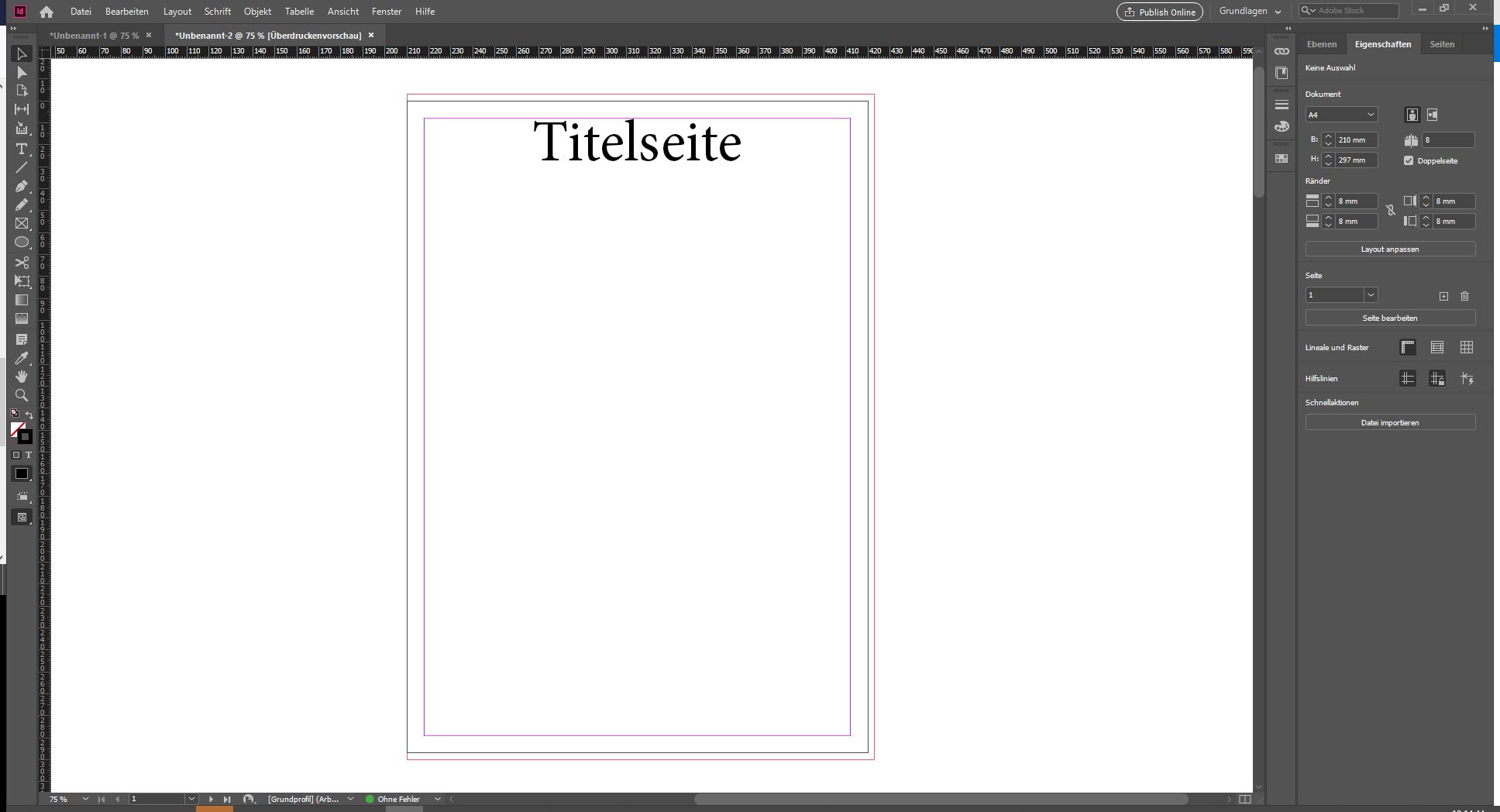Open the Grundlagen workspace dropdown
The height and width of the screenshot is (812, 1500).
pyautogui.click(x=1250, y=12)
